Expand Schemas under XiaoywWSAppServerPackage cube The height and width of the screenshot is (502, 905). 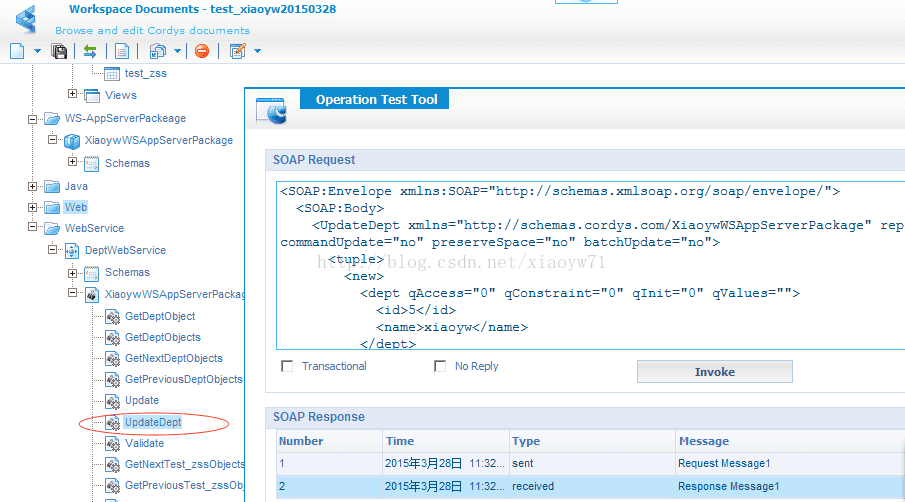(x=72, y=162)
